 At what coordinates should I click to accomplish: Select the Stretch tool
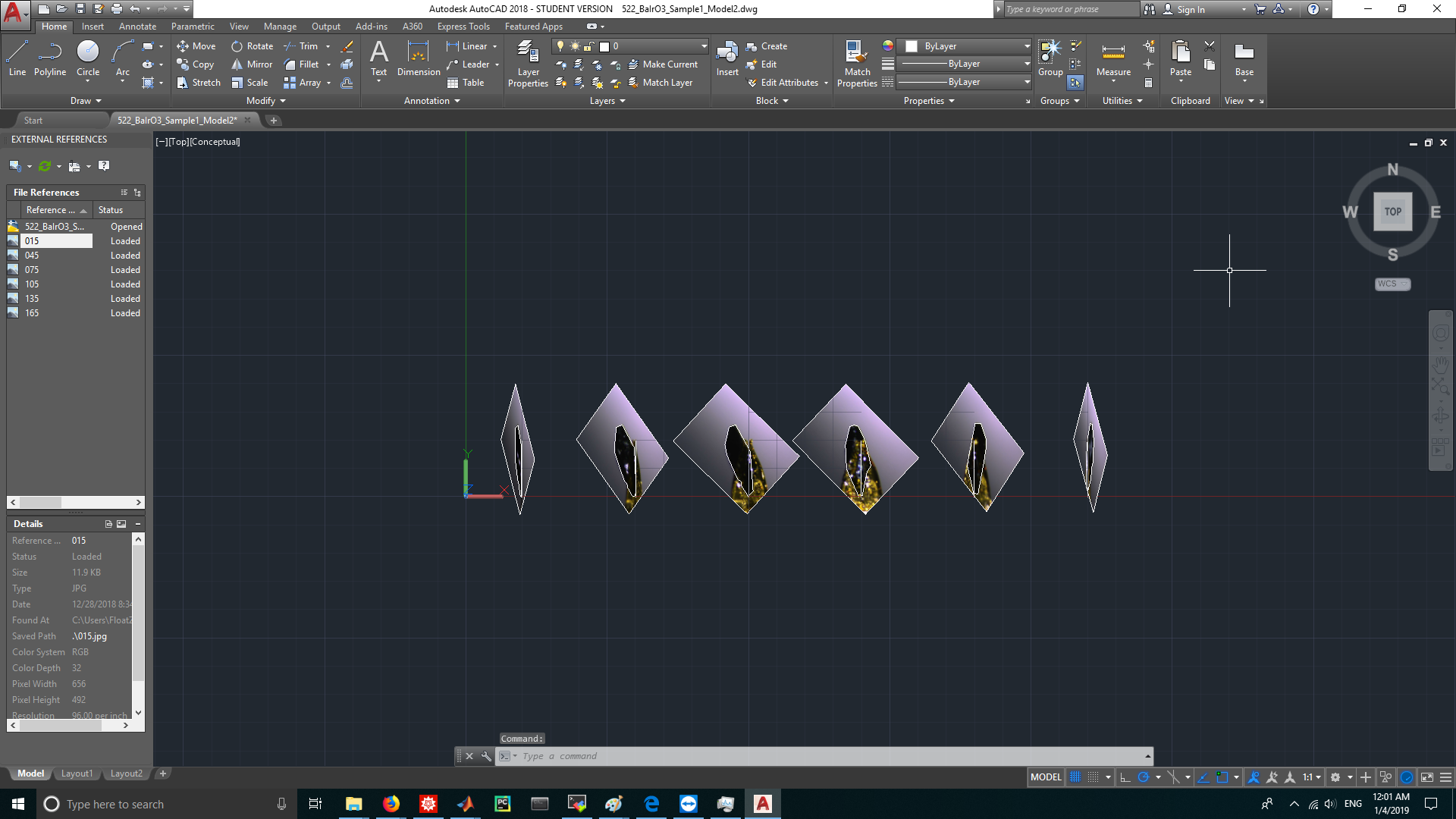click(x=199, y=83)
